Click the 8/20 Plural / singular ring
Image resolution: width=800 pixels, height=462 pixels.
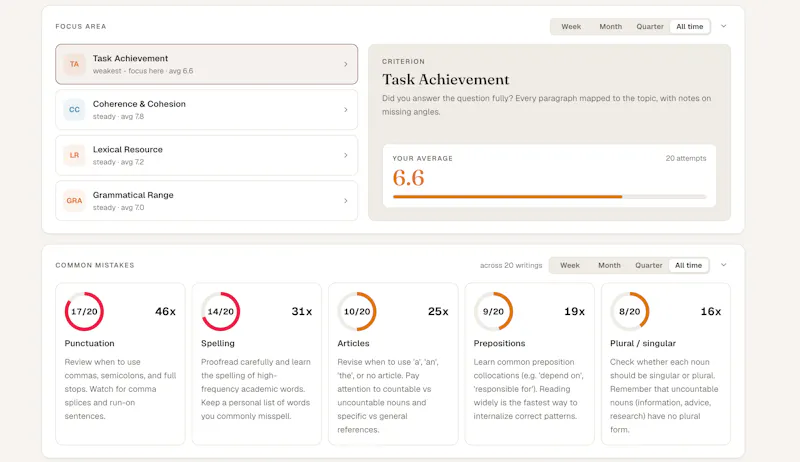(x=630, y=311)
